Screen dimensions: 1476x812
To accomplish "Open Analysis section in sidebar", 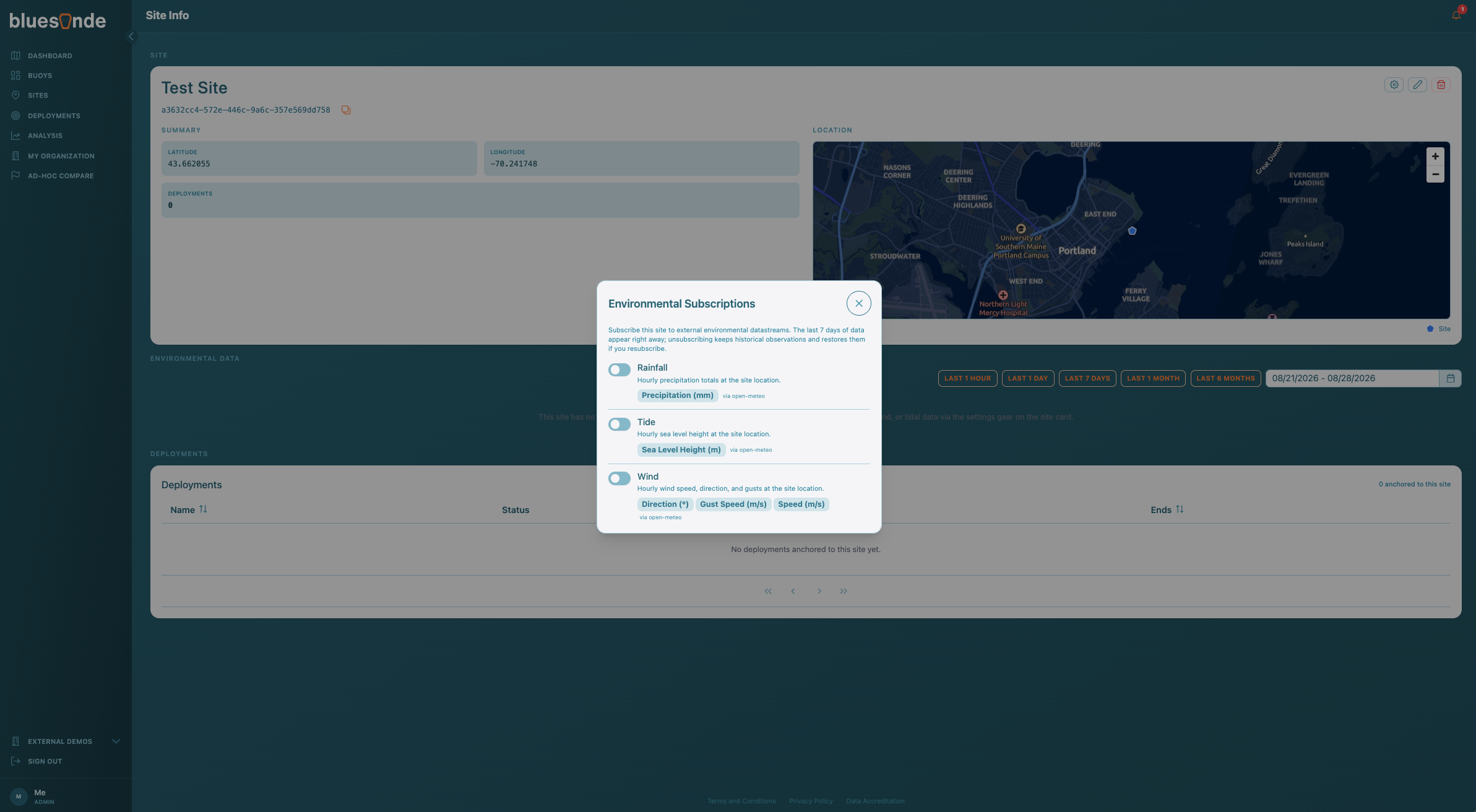I will tap(45, 136).
